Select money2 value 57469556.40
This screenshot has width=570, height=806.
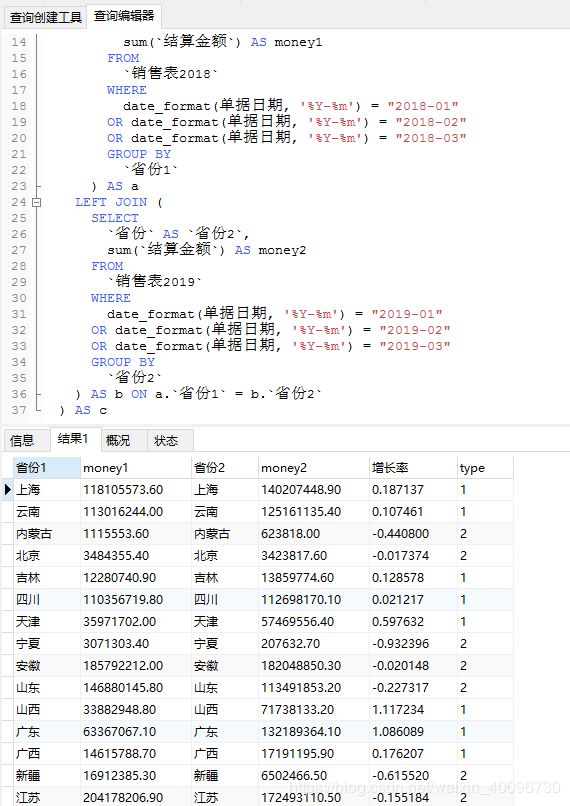click(x=314, y=621)
